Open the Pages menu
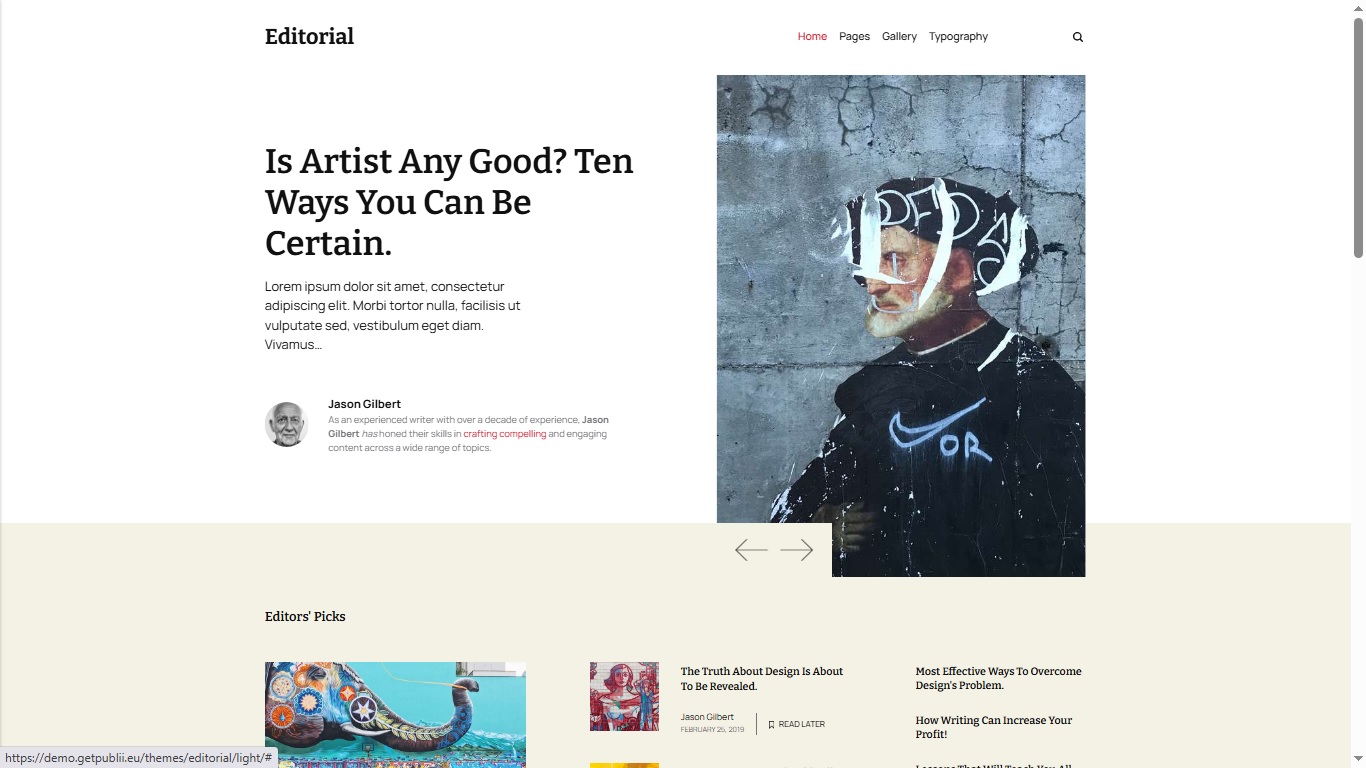The image size is (1366, 768). [x=854, y=36]
